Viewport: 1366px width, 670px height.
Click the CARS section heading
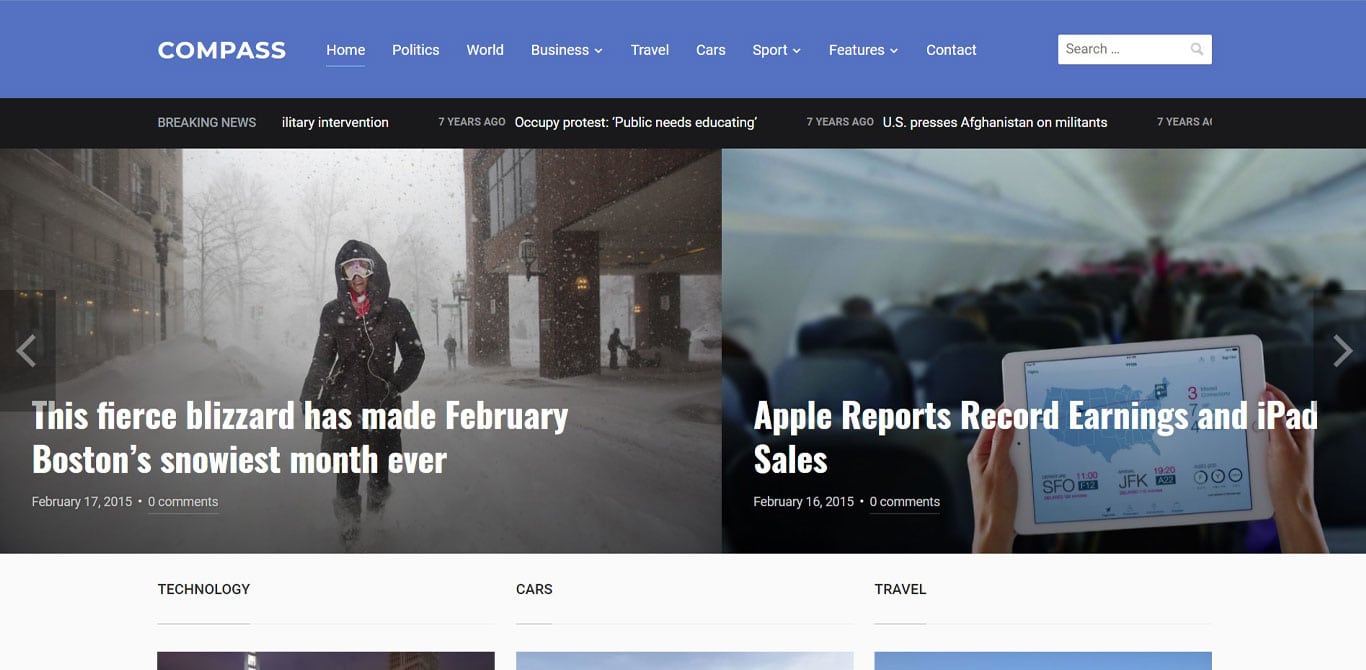(534, 589)
